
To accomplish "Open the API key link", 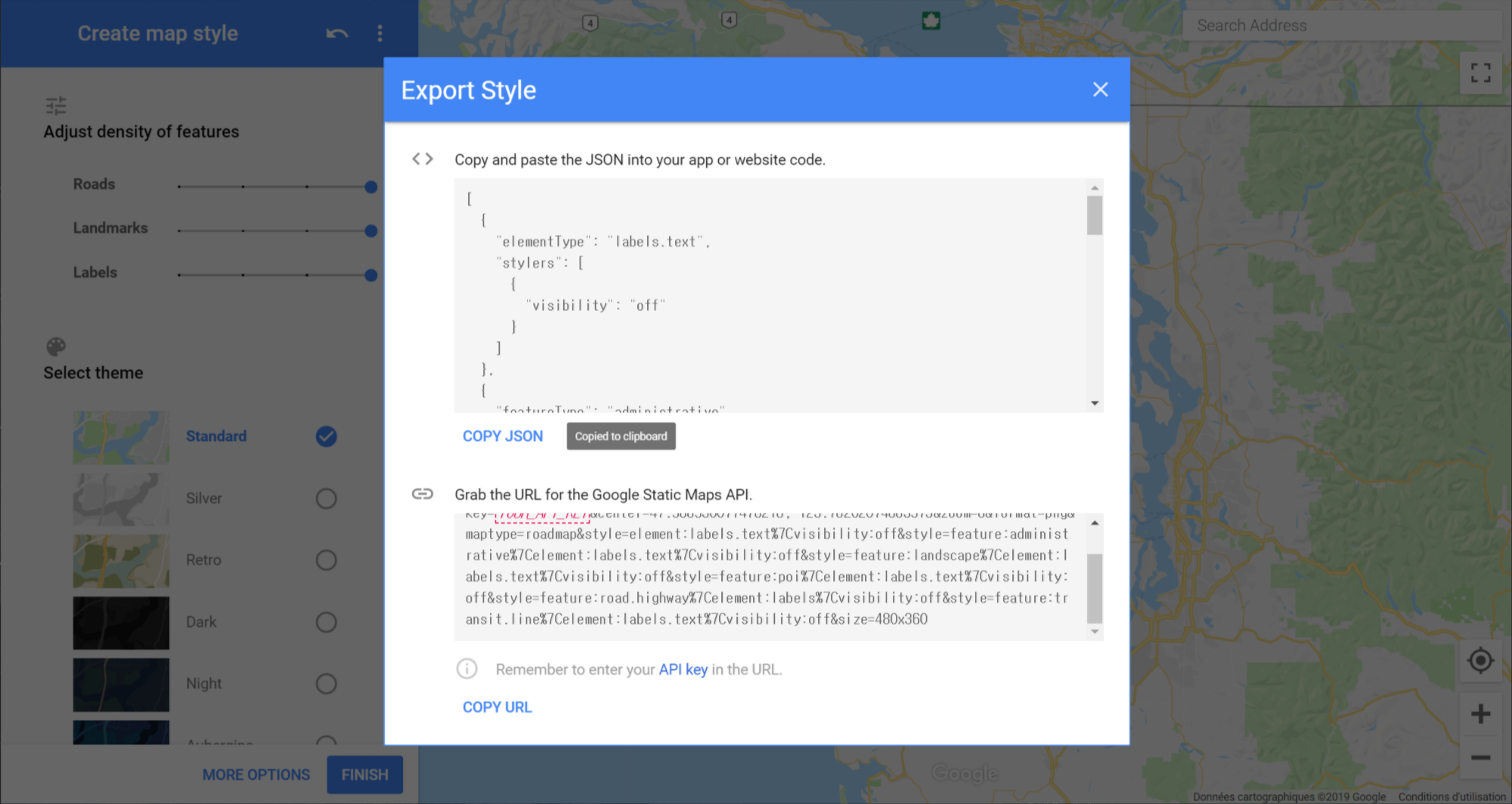I will click(683, 669).
